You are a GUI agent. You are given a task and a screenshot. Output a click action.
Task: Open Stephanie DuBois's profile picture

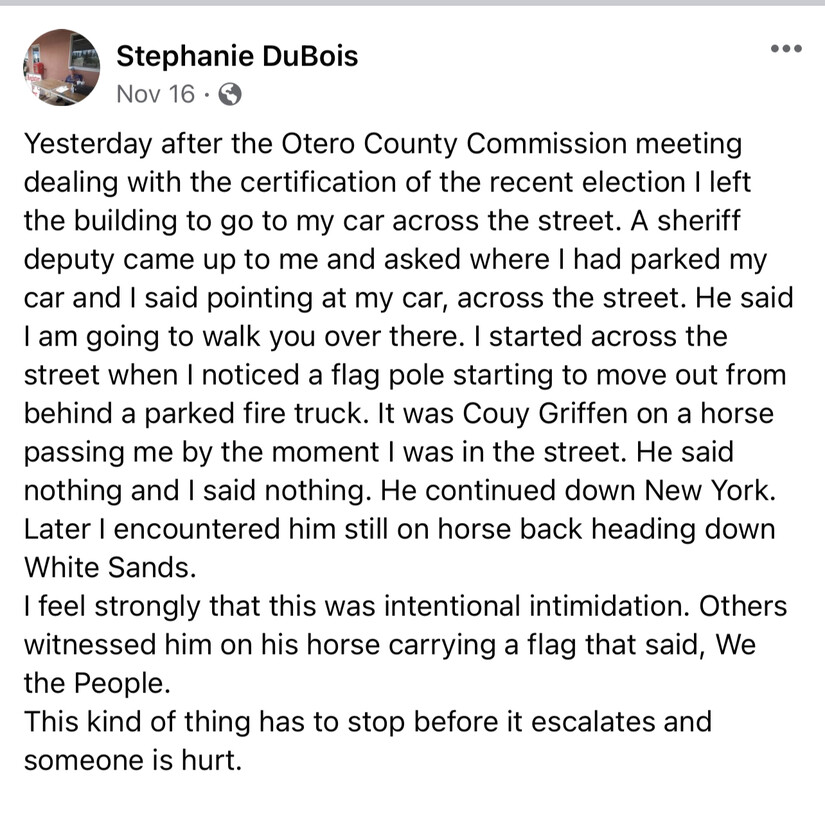coord(62,67)
